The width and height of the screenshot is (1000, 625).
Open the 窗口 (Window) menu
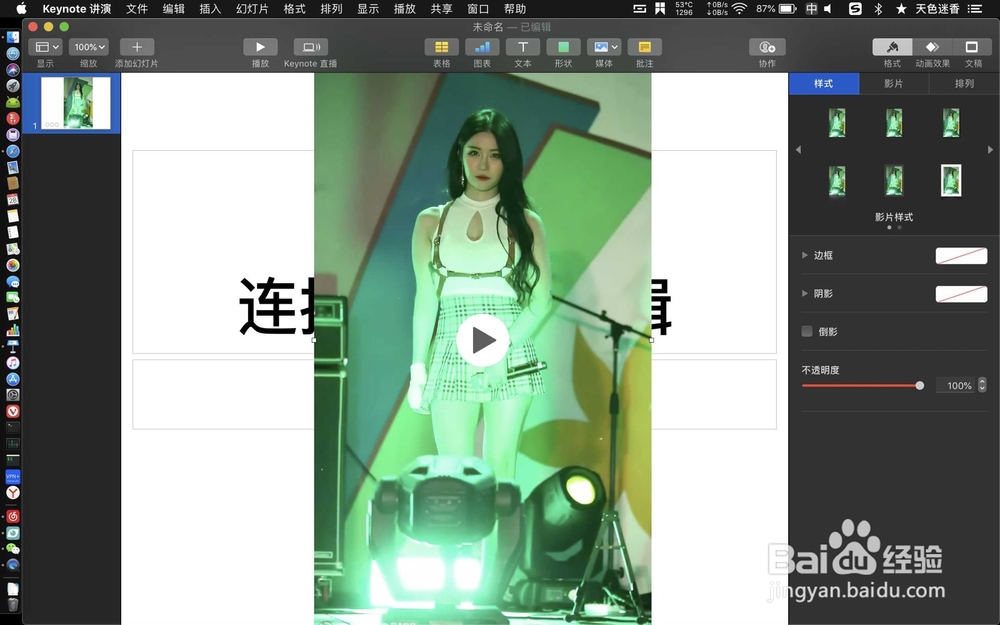[x=478, y=9]
